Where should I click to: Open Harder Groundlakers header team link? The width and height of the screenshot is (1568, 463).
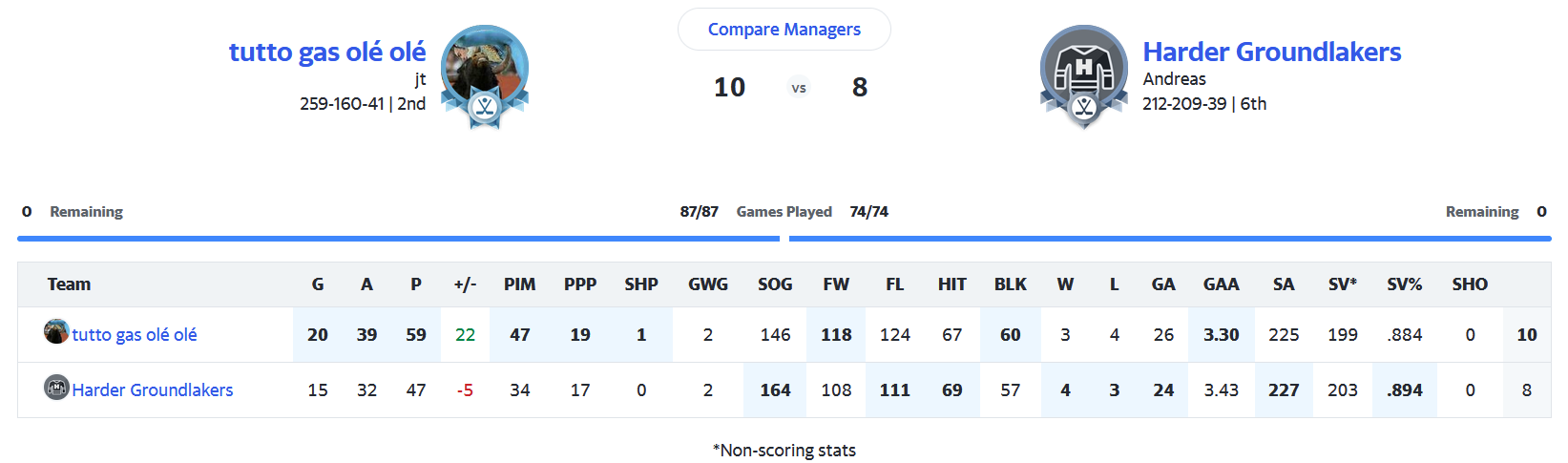pos(1271,52)
